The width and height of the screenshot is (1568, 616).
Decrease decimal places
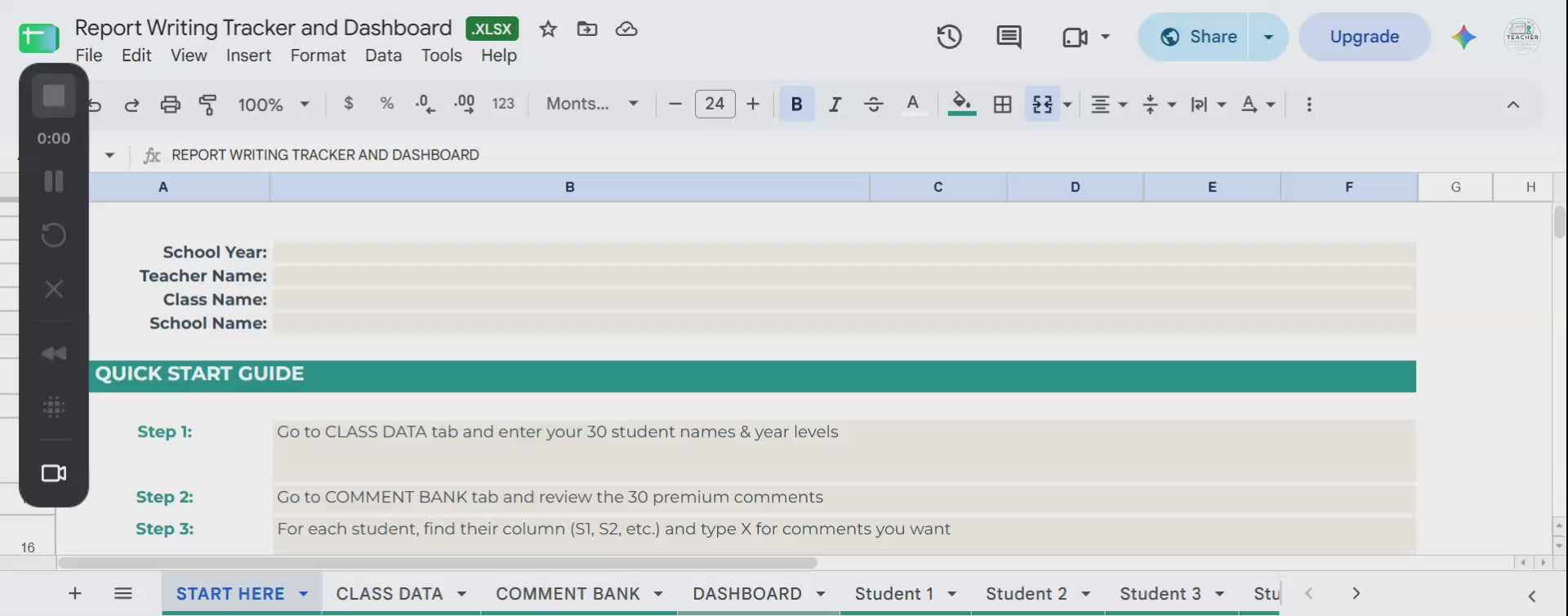point(425,104)
